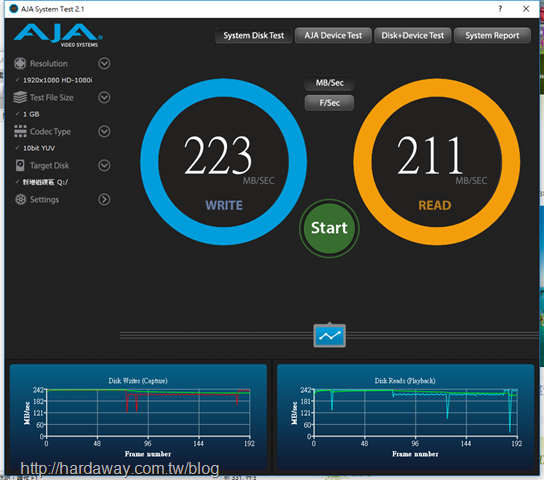Click the Codec Type label
The width and height of the screenshot is (544, 480).
click(50, 131)
